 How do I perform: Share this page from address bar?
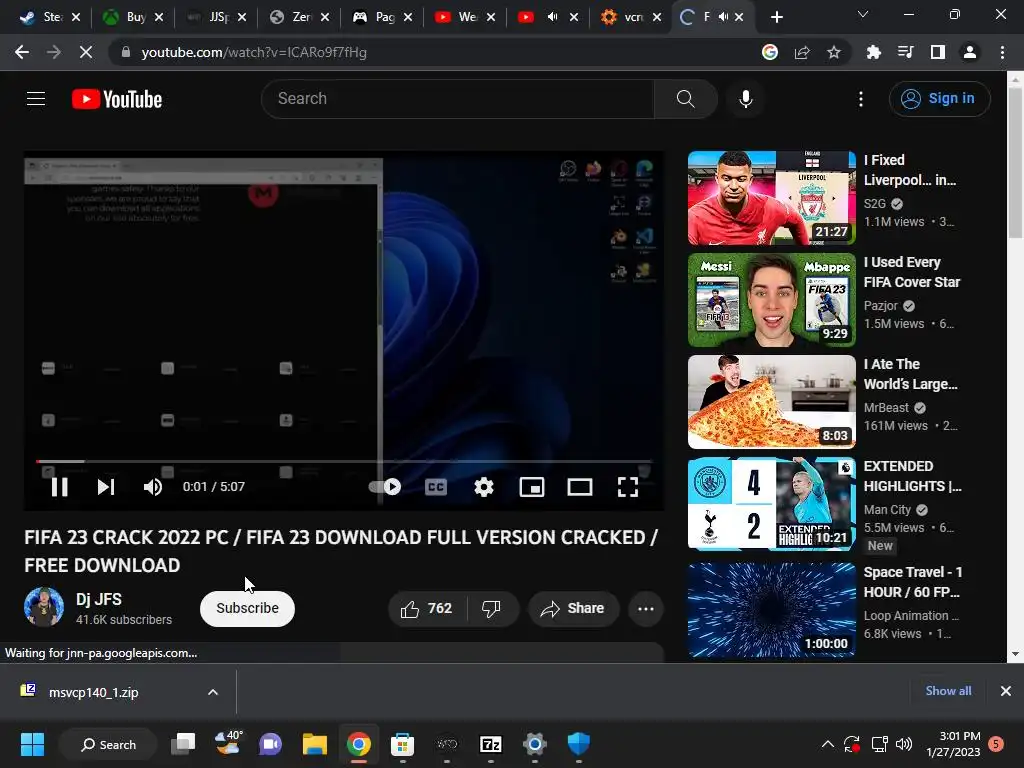point(802,52)
